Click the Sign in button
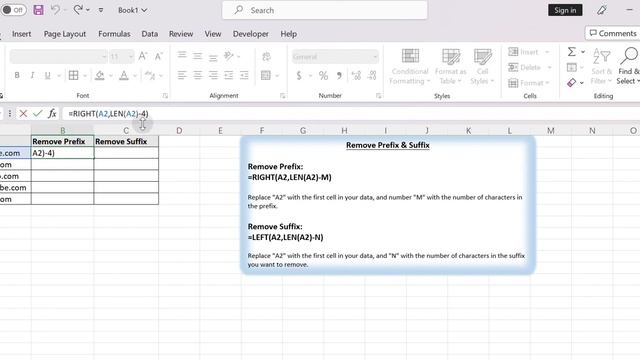Screen dimensions: 640x360 point(565,10)
